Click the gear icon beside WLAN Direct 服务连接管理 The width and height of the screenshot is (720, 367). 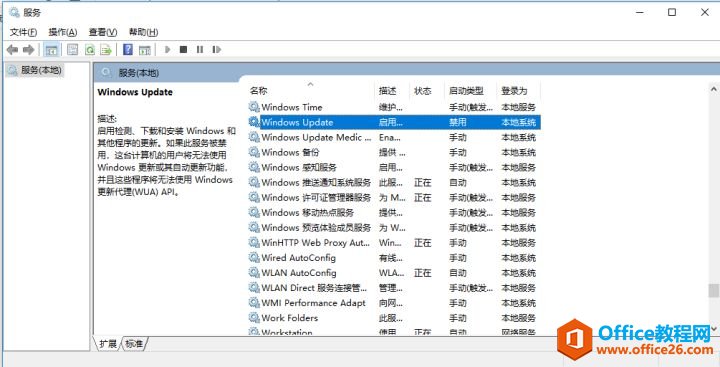[254, 288]
